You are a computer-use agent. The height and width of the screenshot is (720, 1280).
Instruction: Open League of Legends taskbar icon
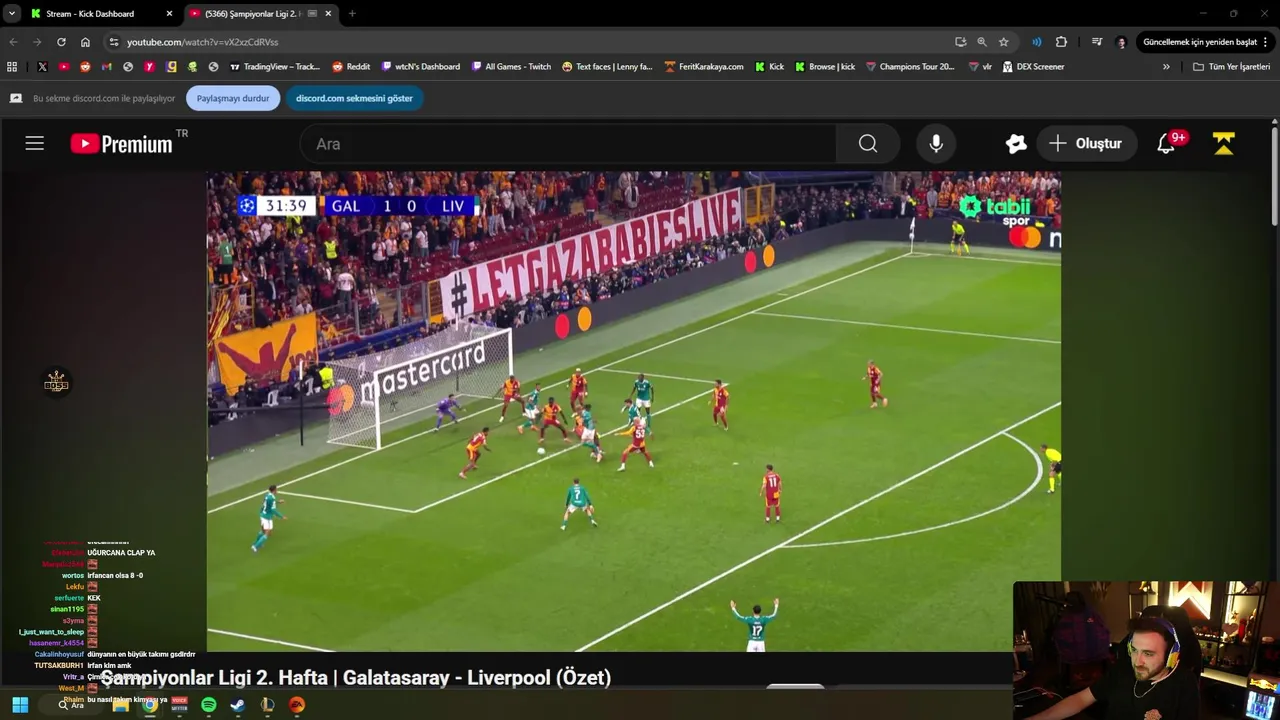[x=267, y=705]
